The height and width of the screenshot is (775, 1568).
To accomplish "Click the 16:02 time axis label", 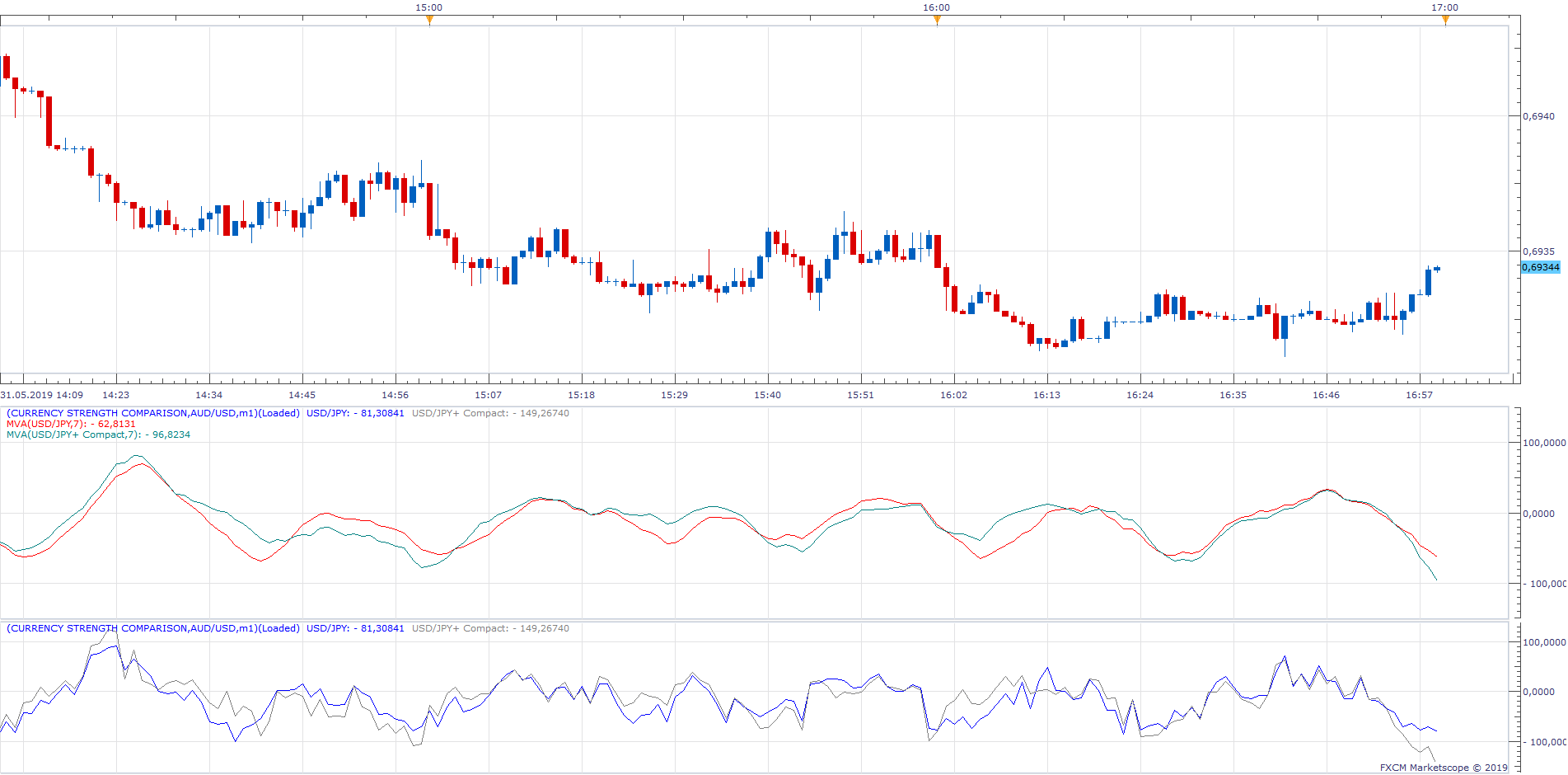I will 954,395.
